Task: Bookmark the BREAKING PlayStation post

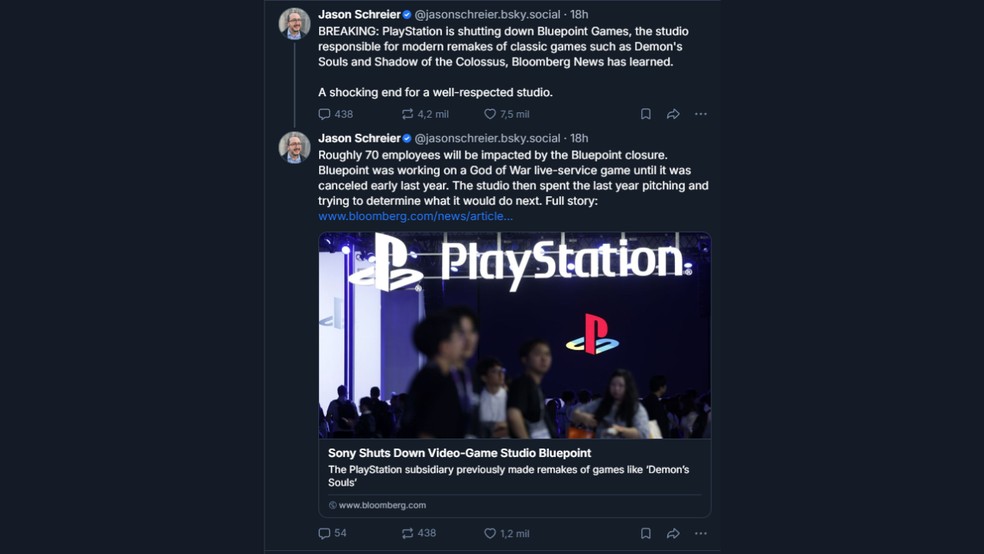Action: pos(646,114)
